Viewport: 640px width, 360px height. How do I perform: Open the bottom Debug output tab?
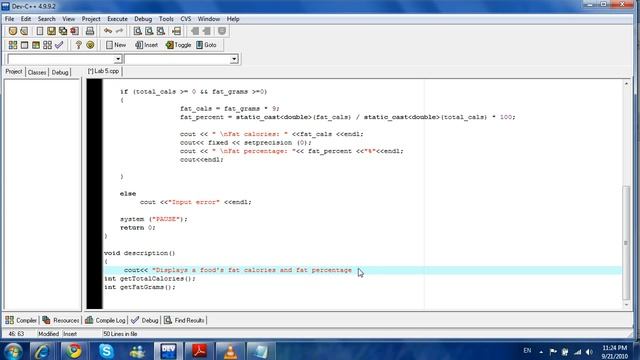pos(145,320)
